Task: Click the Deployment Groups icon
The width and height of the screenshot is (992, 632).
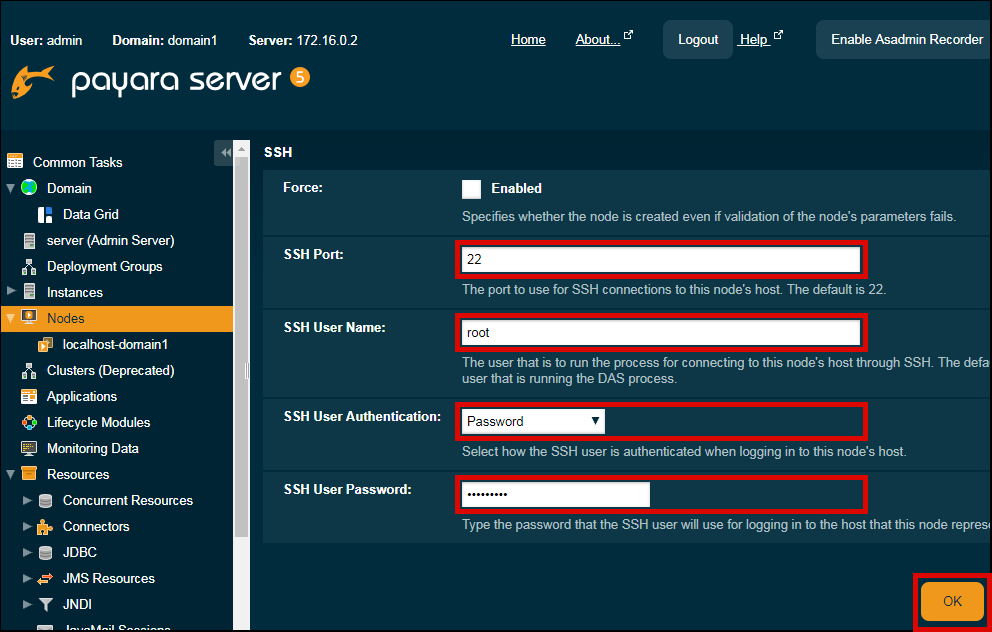Action: (x=29, y=266)
